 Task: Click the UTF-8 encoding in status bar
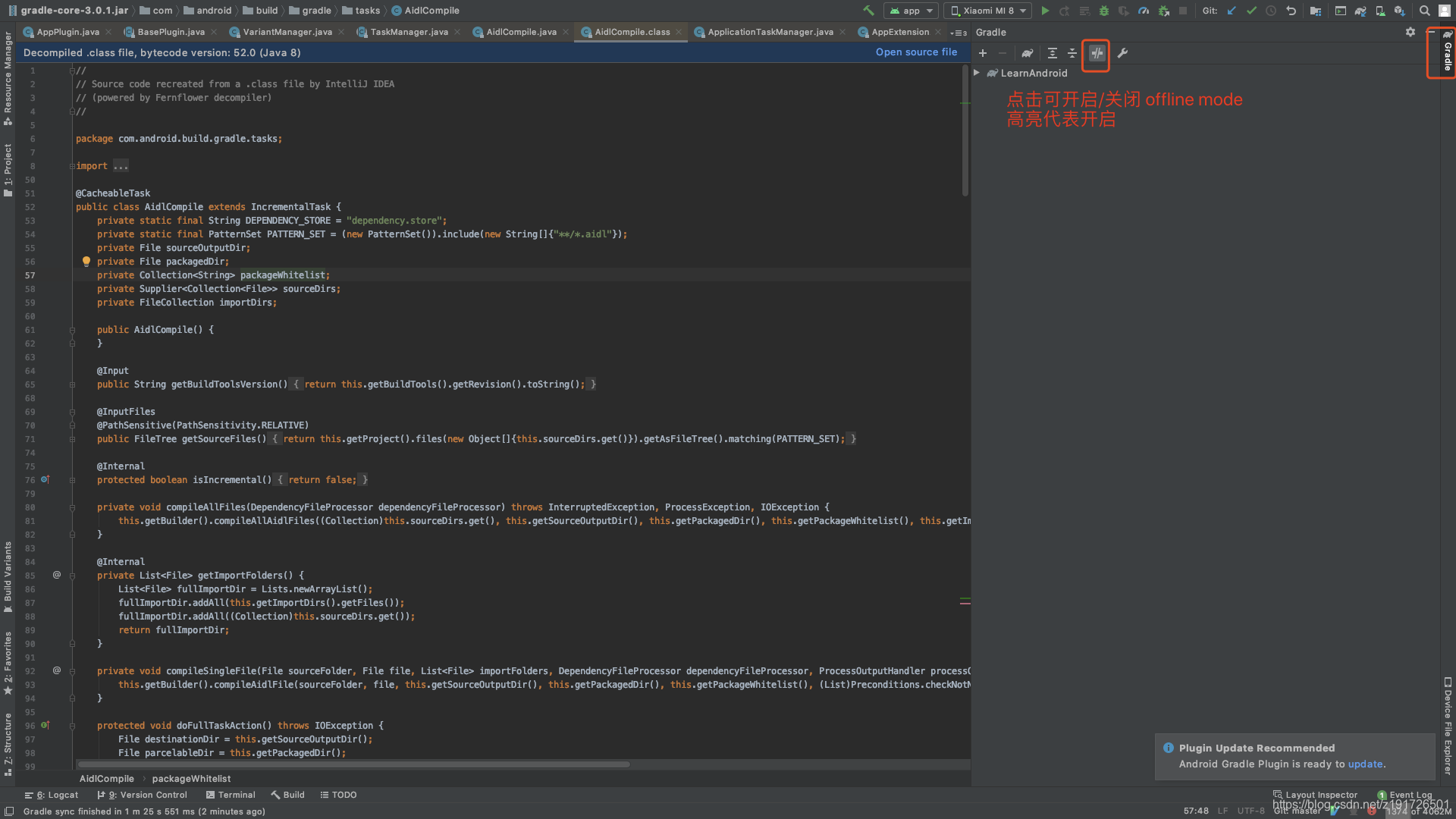click(x=1250, y=811)
